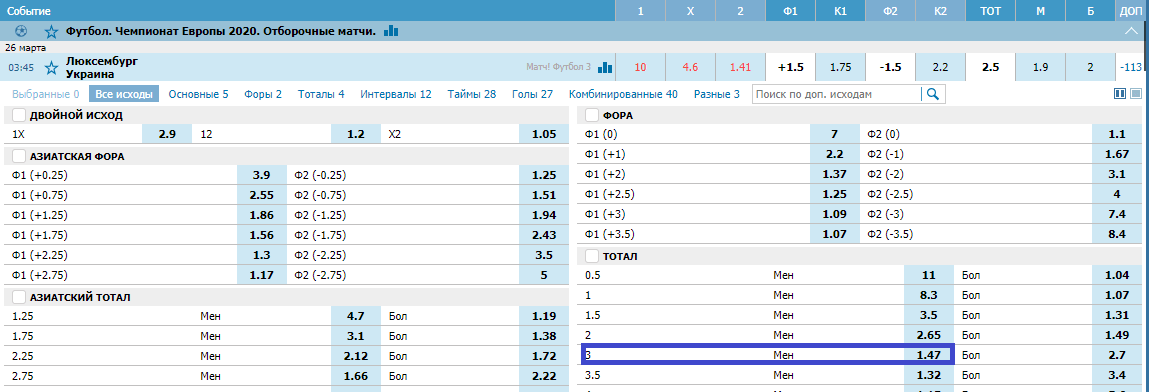Viewport: 1149px width, 392px height.
Task: Pick double chance 1X at 2.9
Action: (166, 134)
